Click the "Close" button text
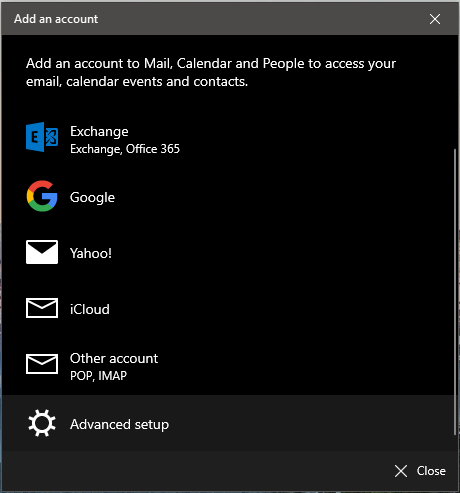The image size is (460, 493). 431,471
